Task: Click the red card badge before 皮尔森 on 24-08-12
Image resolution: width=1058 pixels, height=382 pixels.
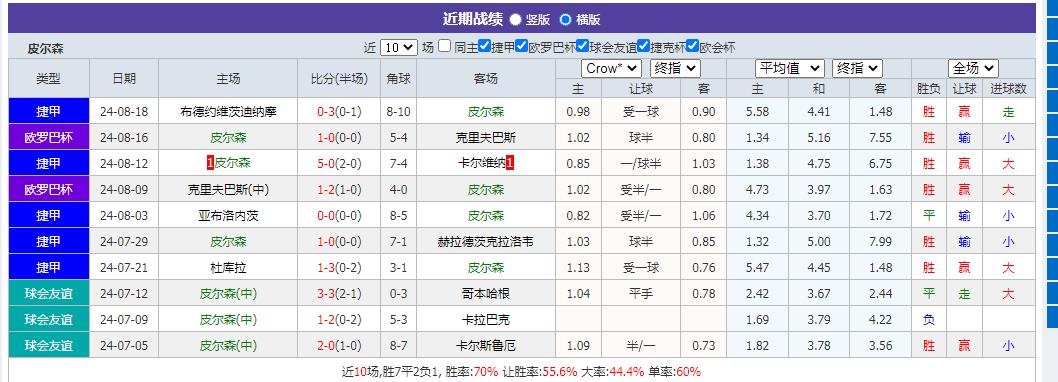Action: coord(210,163)
